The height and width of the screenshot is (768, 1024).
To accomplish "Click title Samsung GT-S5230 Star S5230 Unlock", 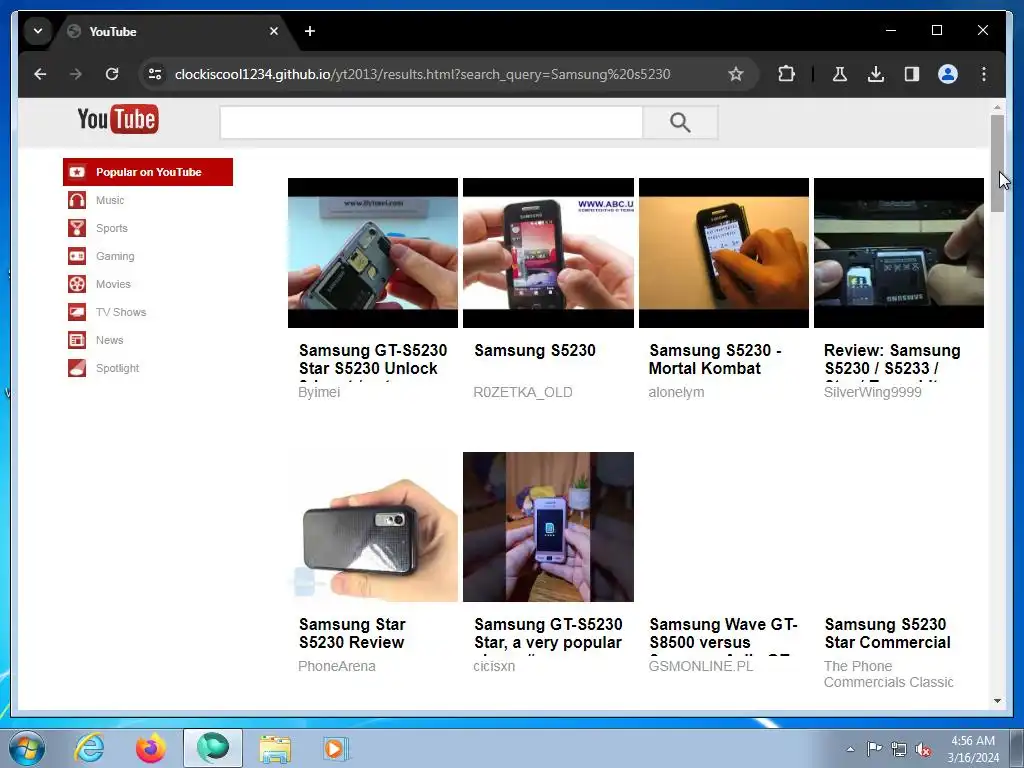I will (x=373, y=360).
